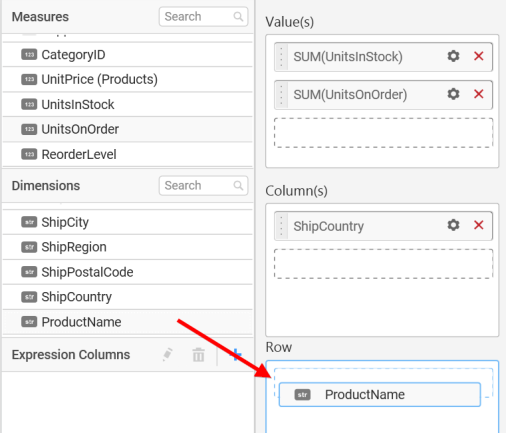Select the ShipPostalCode dimension
Image resolution: width=506 pixels, height=433 pixels.
point(127,272)
